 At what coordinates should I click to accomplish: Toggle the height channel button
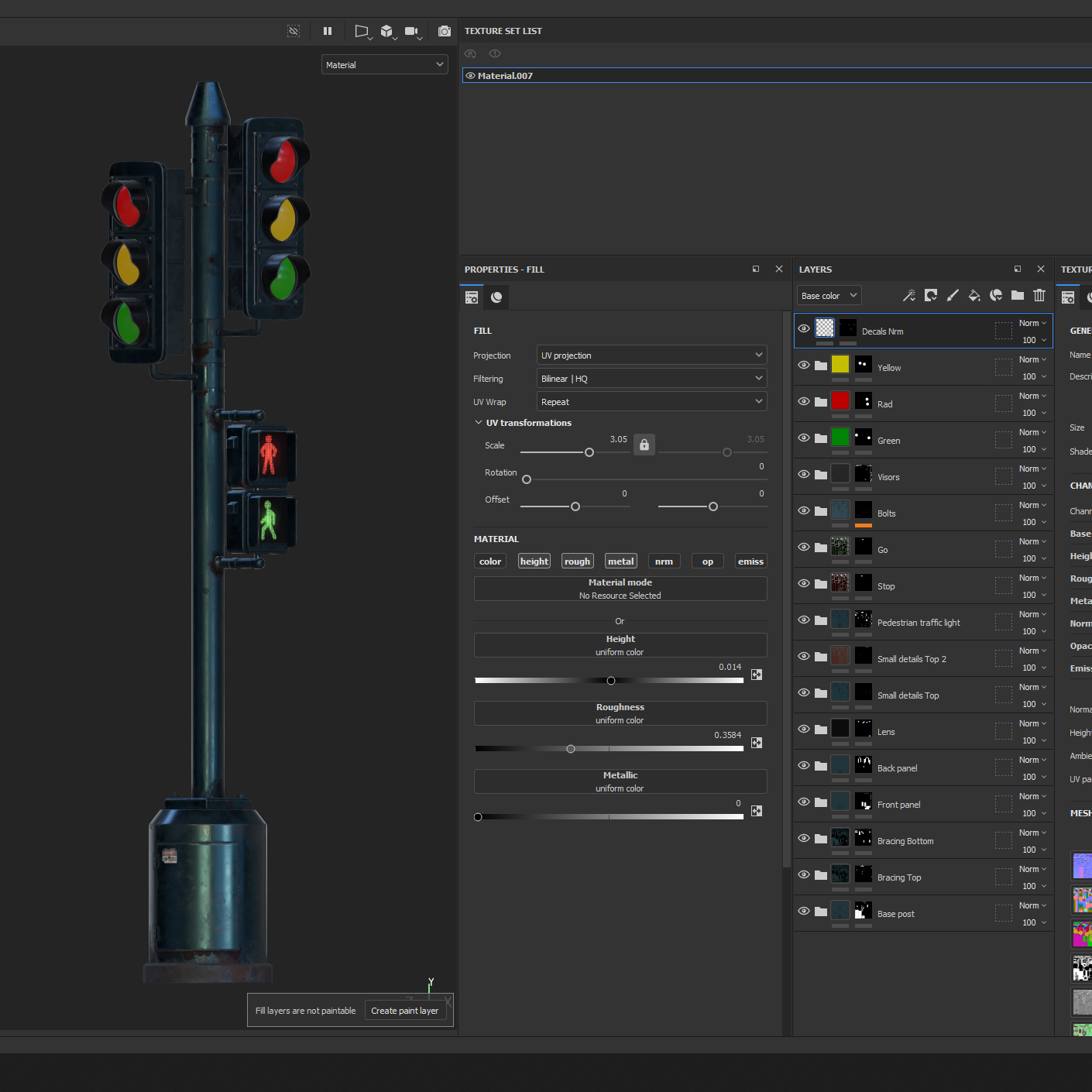point(534,561)
